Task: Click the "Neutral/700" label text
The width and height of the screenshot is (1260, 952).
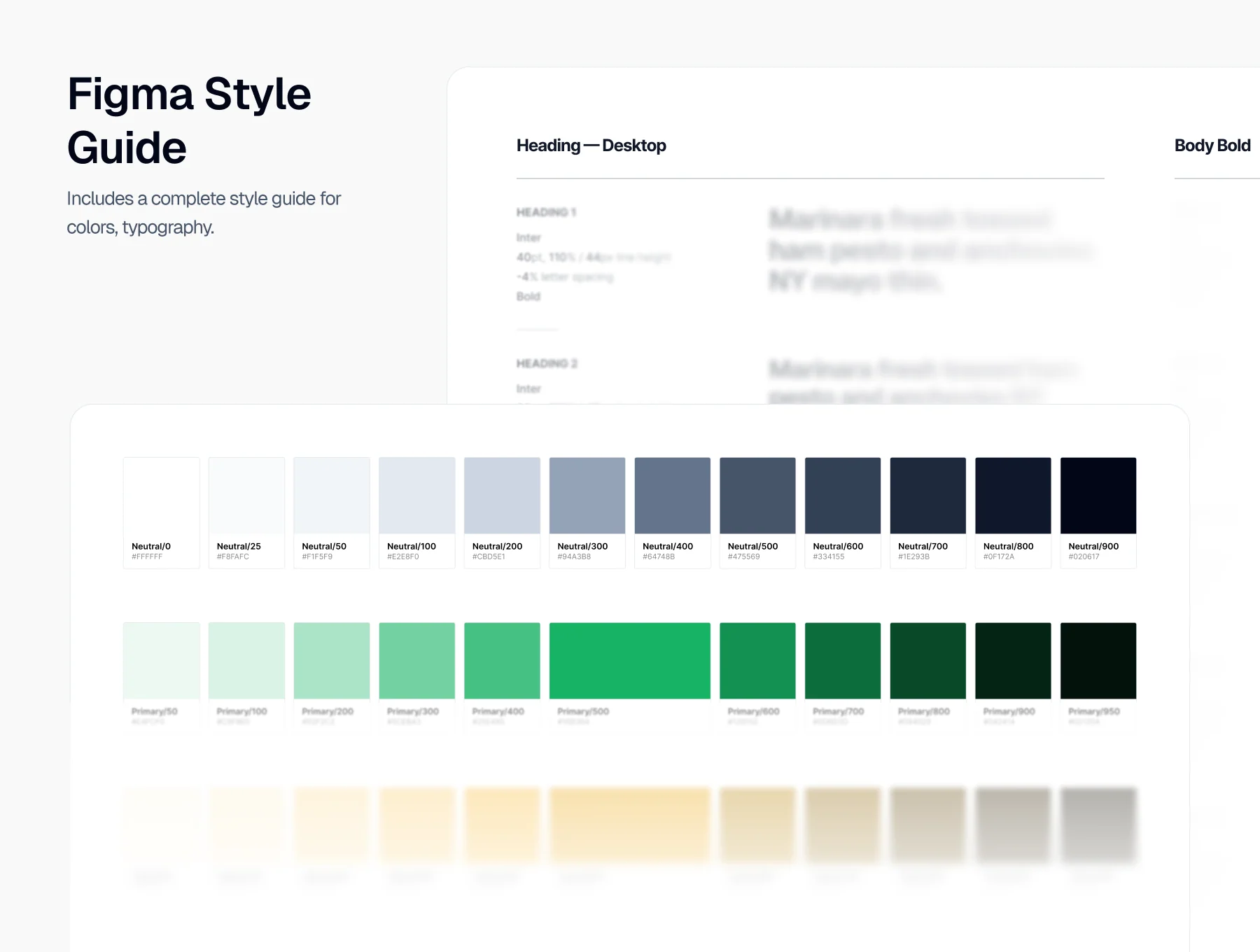Action: pos(923,546)
